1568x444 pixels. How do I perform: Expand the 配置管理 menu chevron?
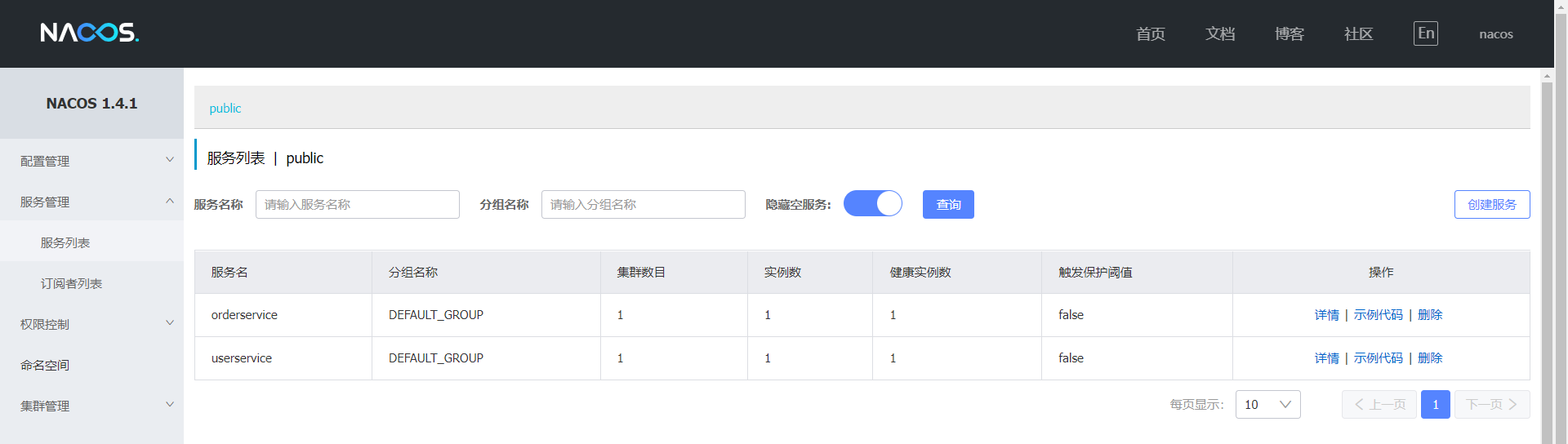[170, 160]
